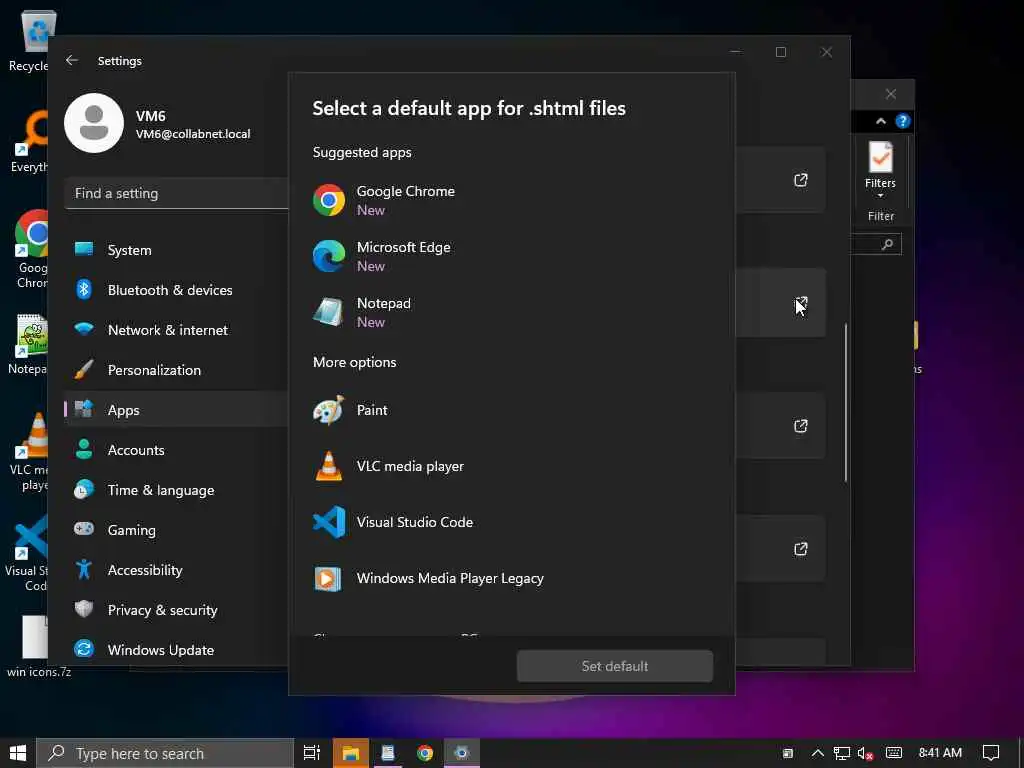The image size is (1024, 768).
Task: Go back with the Settings back arrow
Action: click(x=72, y=60)
